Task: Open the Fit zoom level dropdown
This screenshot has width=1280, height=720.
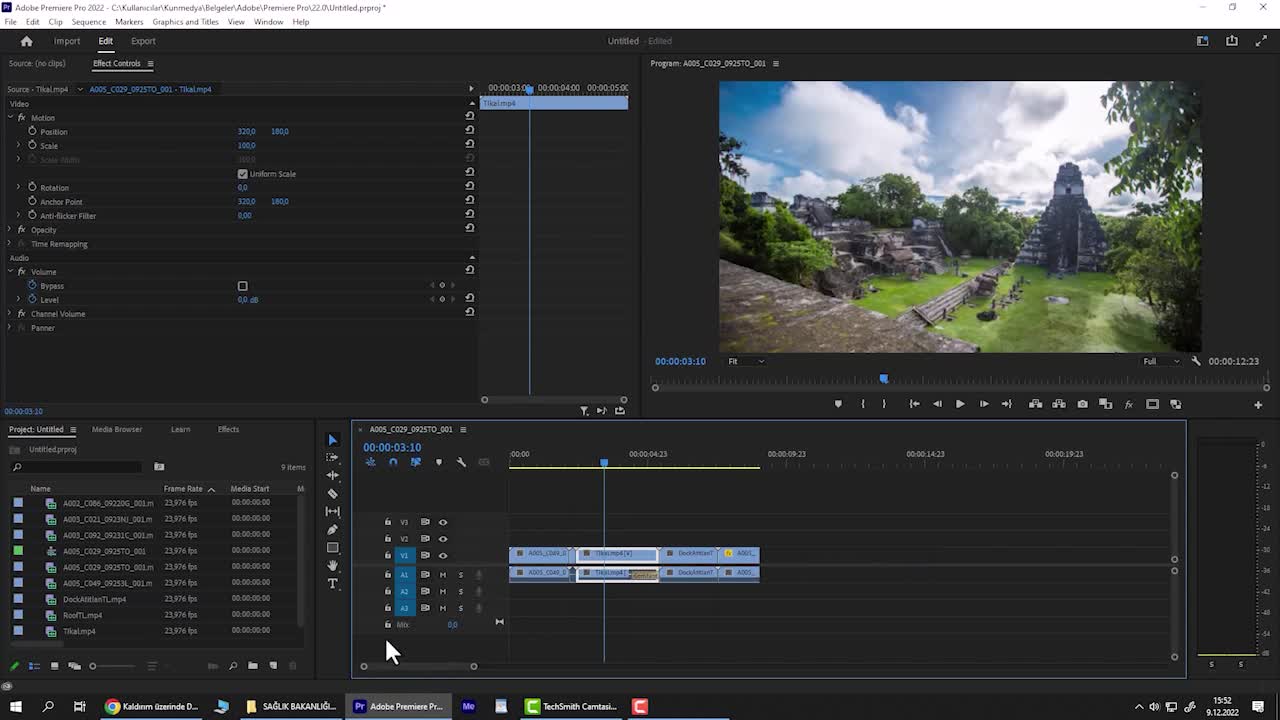Action: point(746,361)
